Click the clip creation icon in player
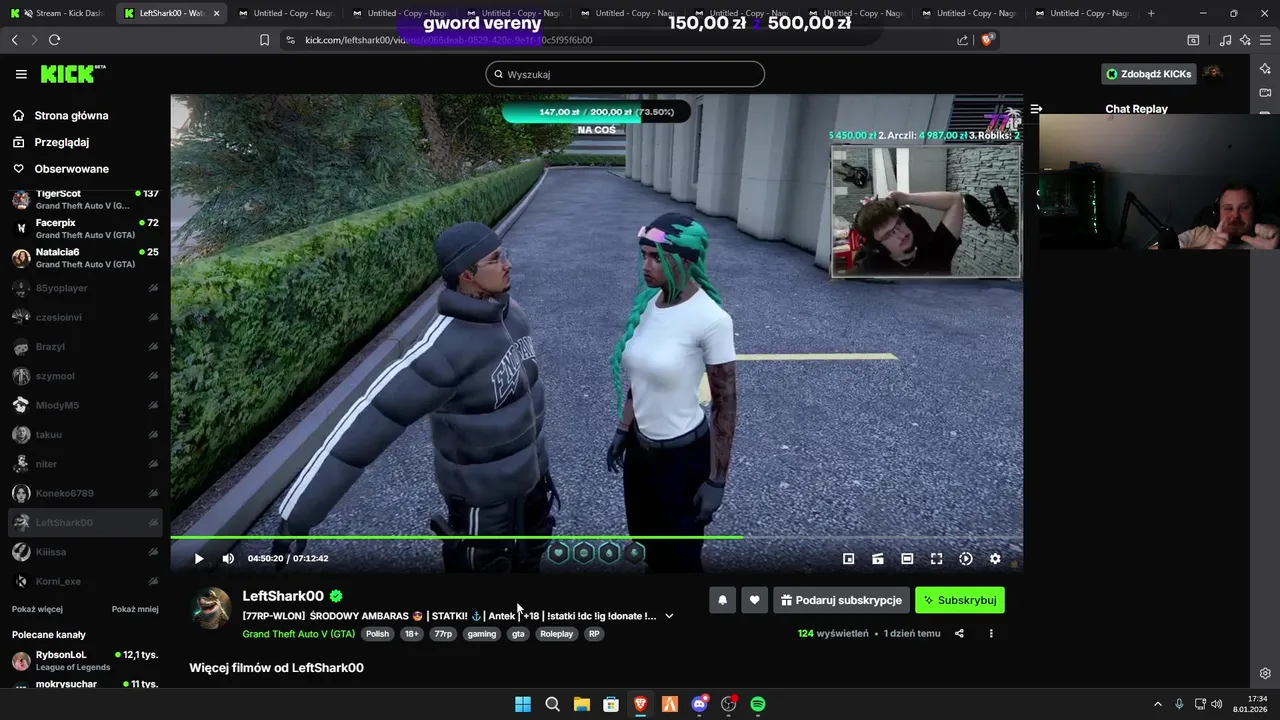1280x720 pixels. point(877,559)
